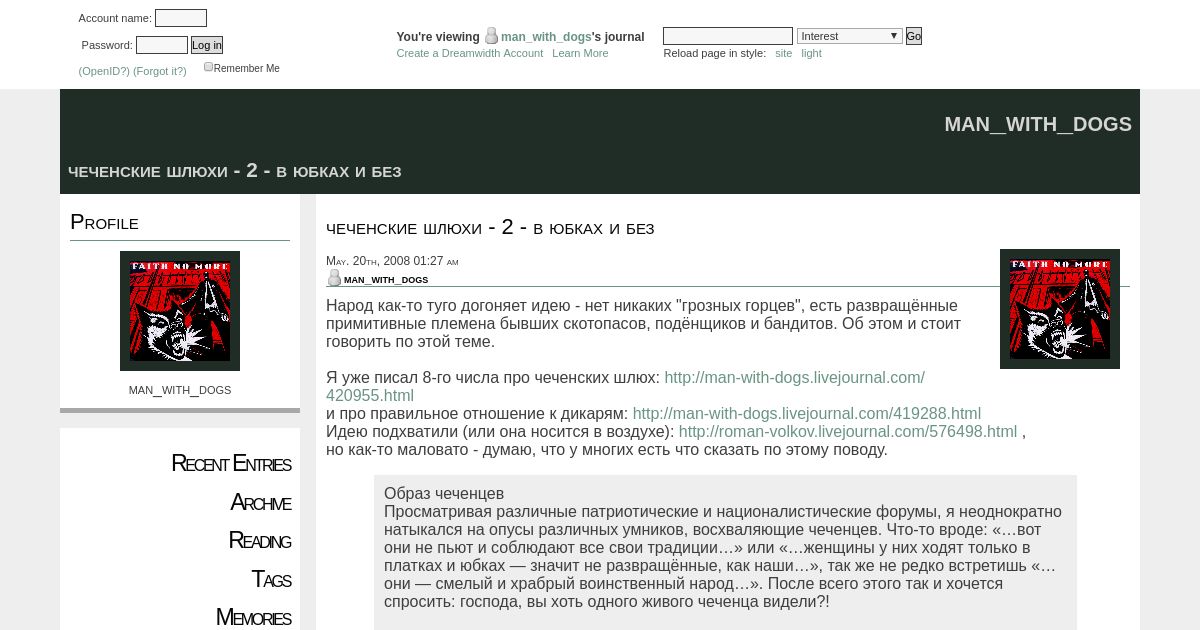This screenshot has height=630, width=1200.
Task: Open Archive in the sidebar
Action: pos(261,502)
